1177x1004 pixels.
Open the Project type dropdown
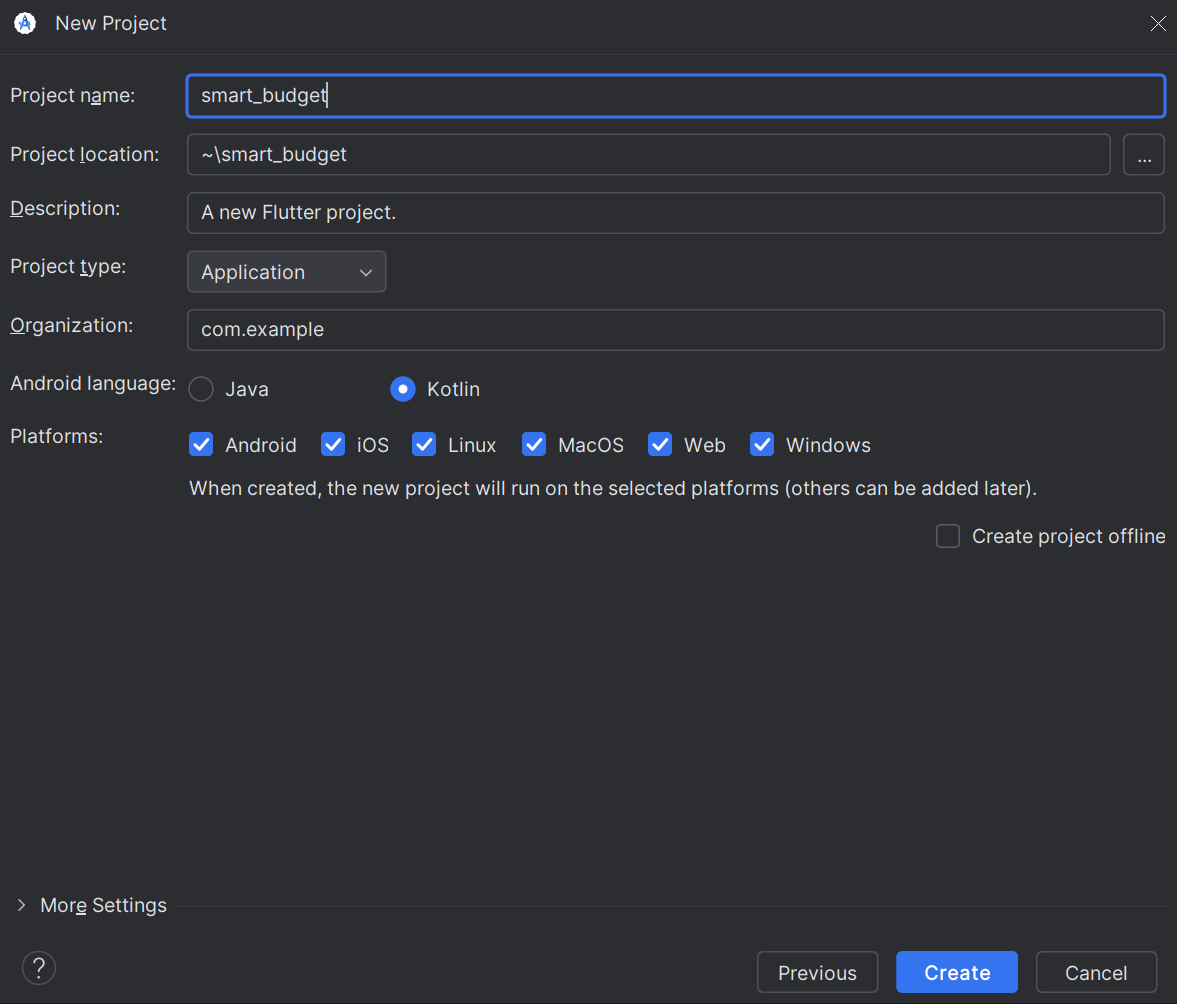coord(287,272)
